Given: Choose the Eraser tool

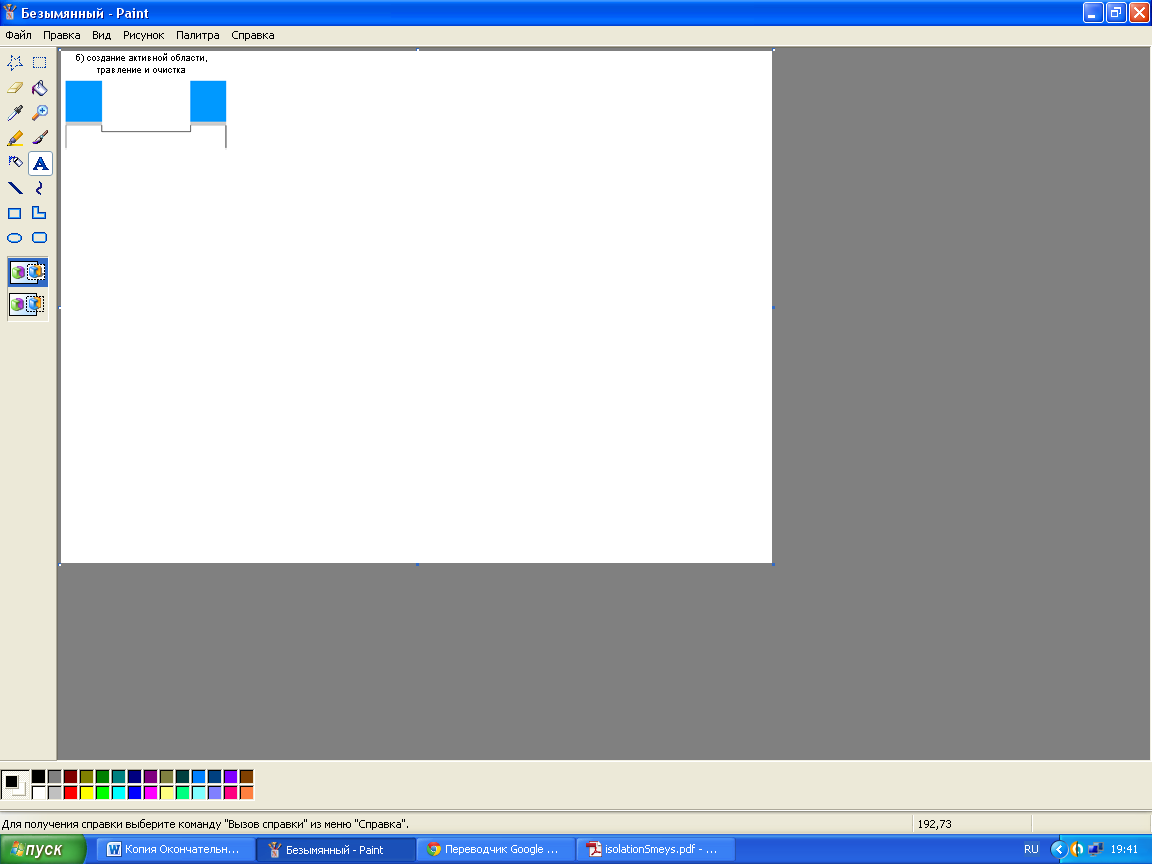Looking at the screenshot, I should click(x=15, y=88).
